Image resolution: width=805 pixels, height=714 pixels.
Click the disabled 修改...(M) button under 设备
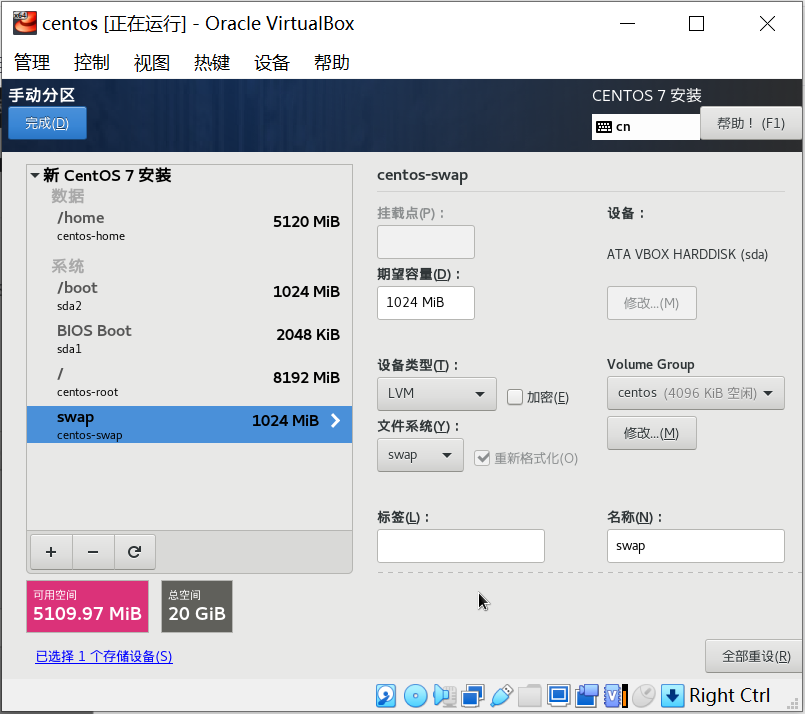click(x=651, y=303)
